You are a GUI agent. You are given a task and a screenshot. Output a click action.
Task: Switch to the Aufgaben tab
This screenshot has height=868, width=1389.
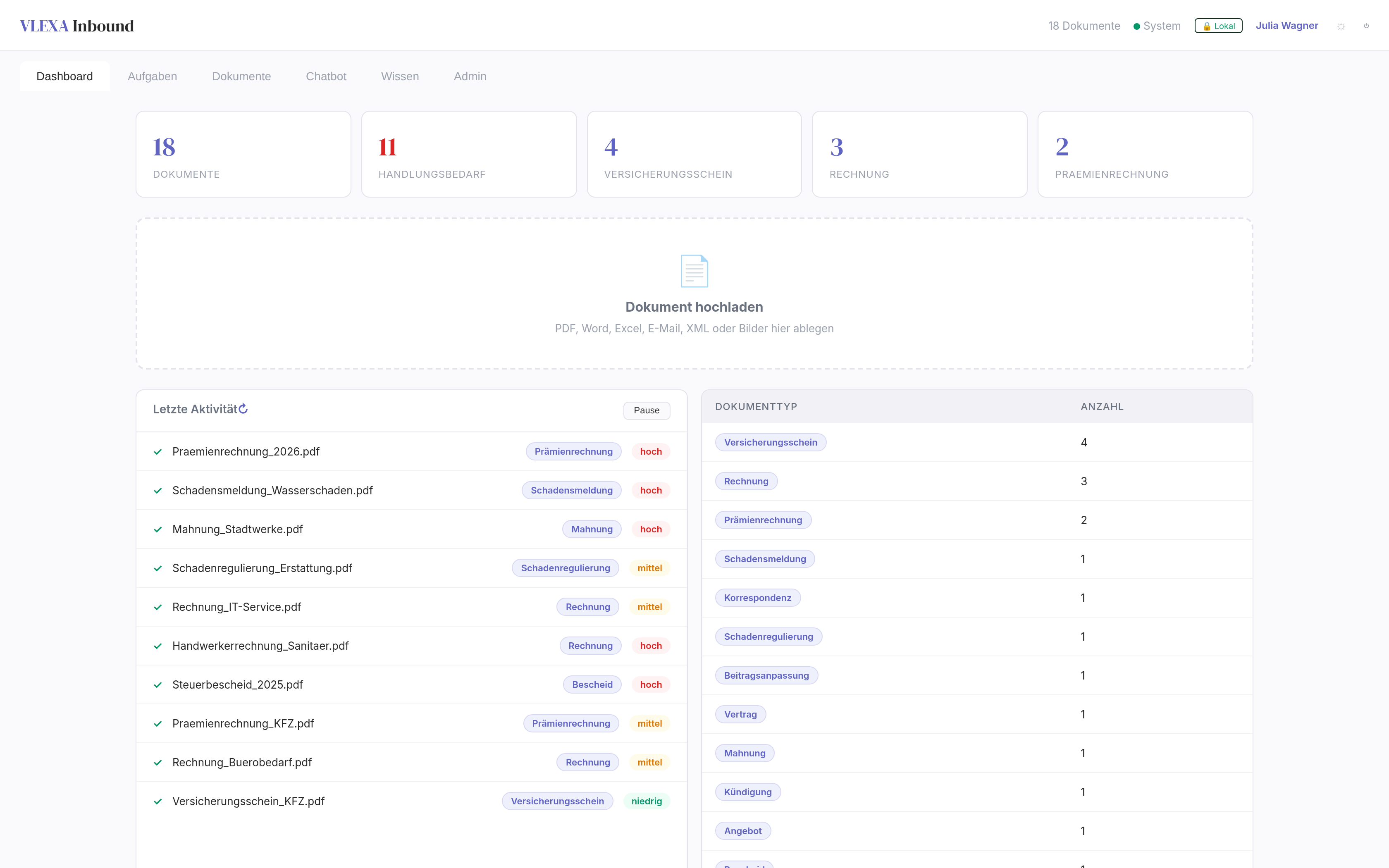click(152, 76)
